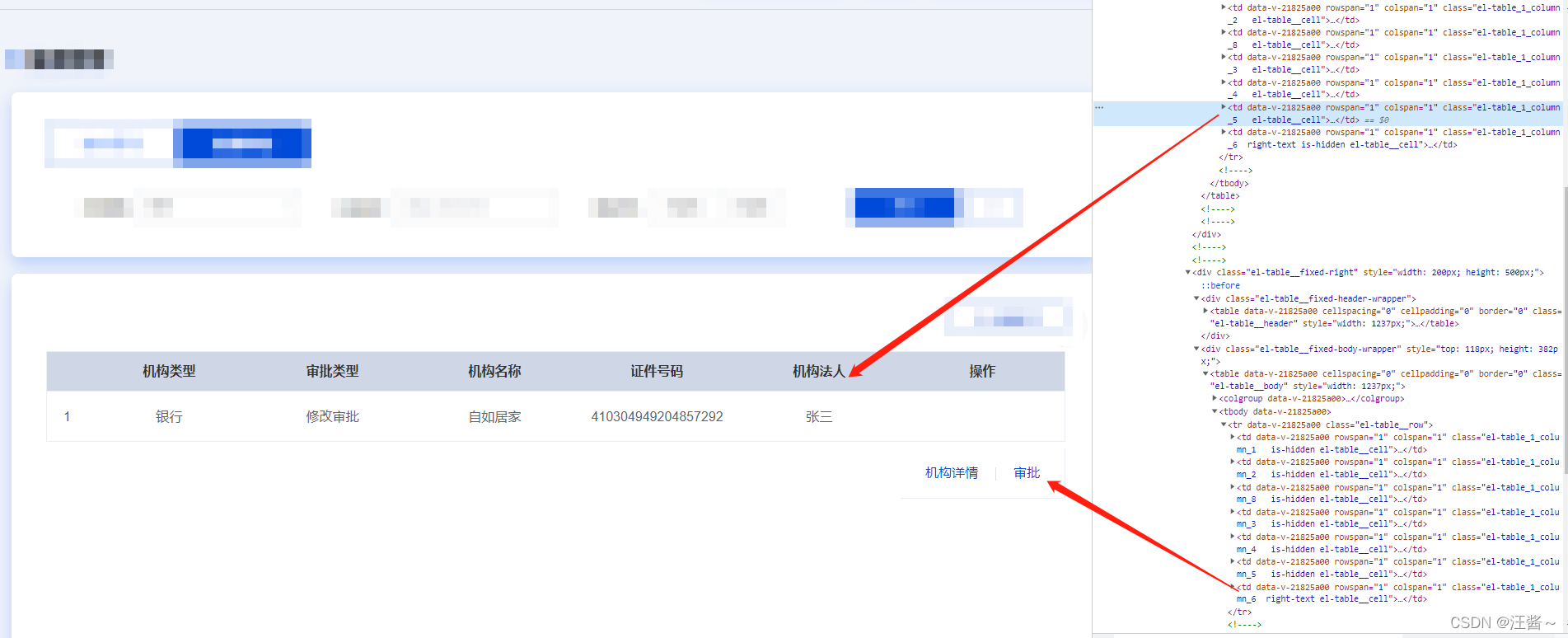Collapse the opening tbody data-v-21825a00 node
Screen dimensions: 1568x638
pos(1215,411)
